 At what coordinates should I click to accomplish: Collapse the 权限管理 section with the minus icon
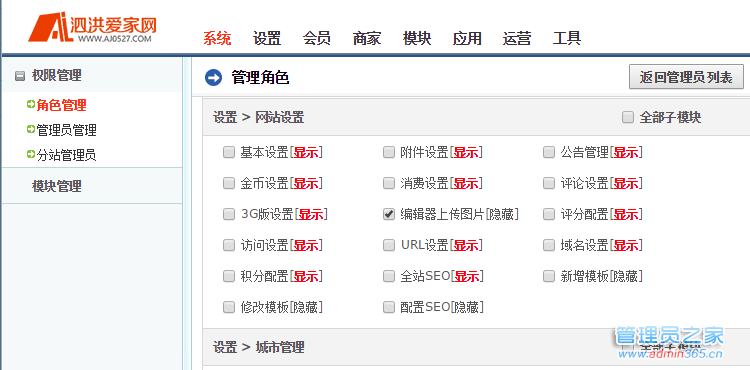tap(20, 76)
